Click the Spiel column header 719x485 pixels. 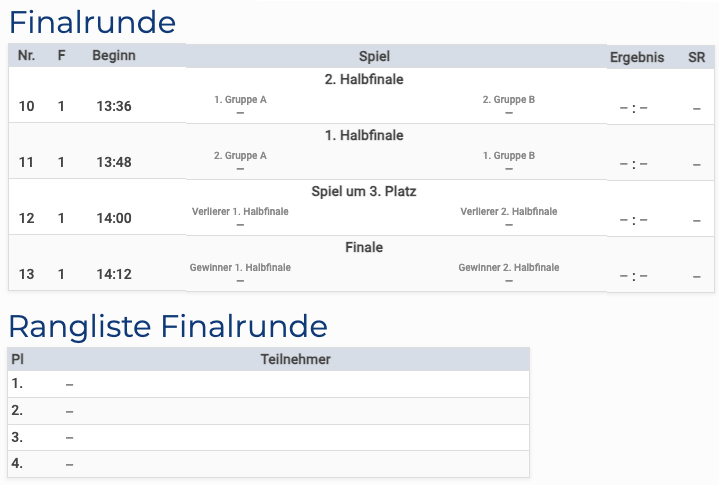pos(374,57)
